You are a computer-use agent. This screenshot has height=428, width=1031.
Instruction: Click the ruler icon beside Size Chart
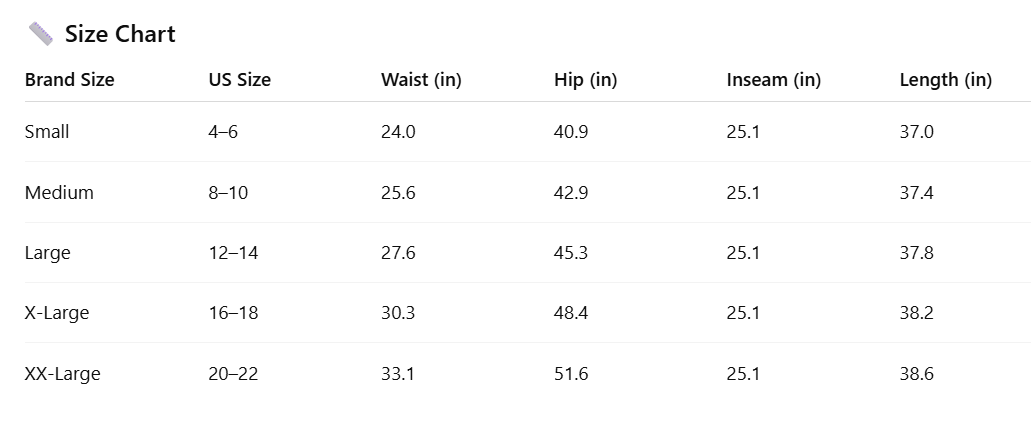pos(40,34)
